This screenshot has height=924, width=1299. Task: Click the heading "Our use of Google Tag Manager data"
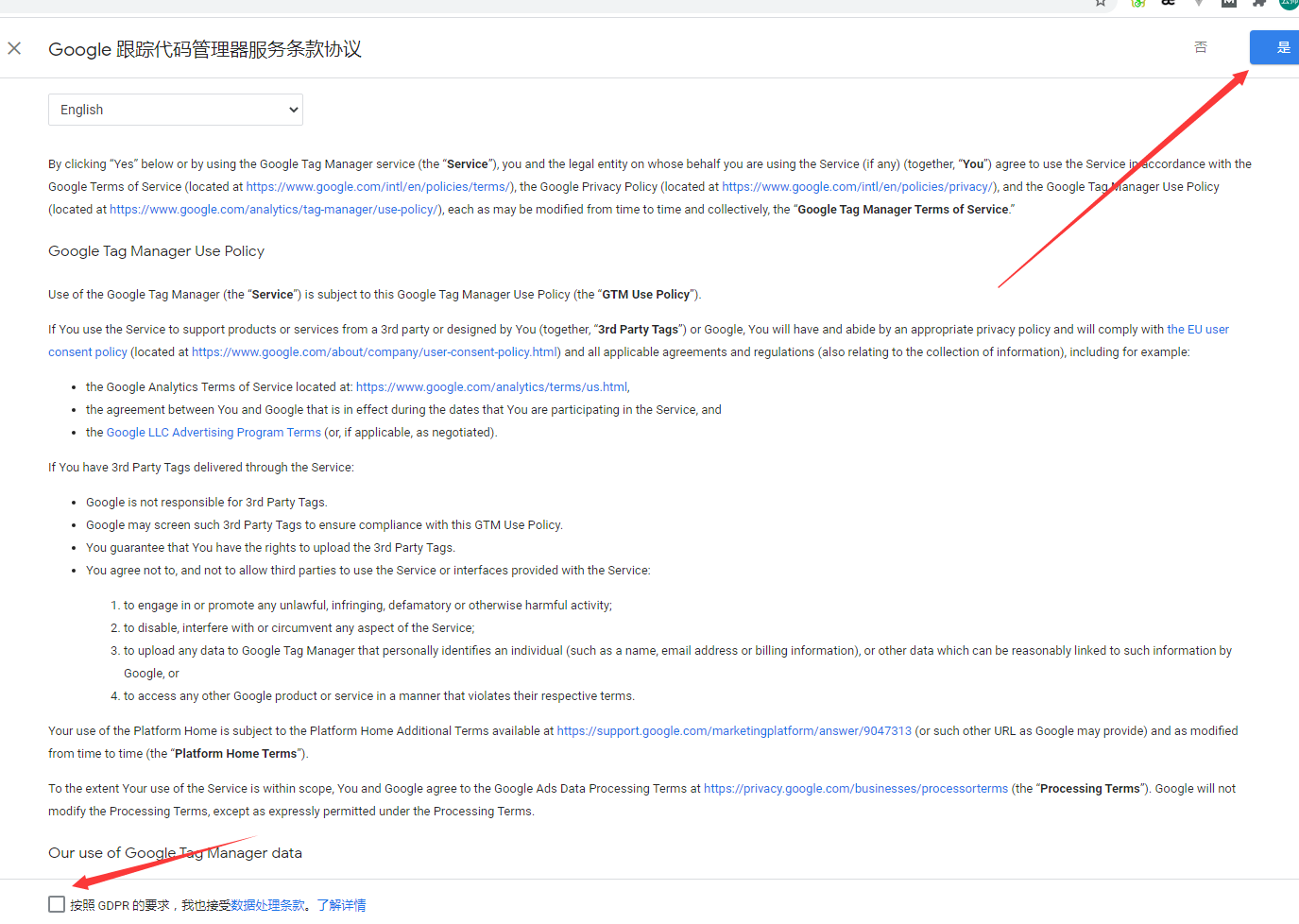pos(176,853)
